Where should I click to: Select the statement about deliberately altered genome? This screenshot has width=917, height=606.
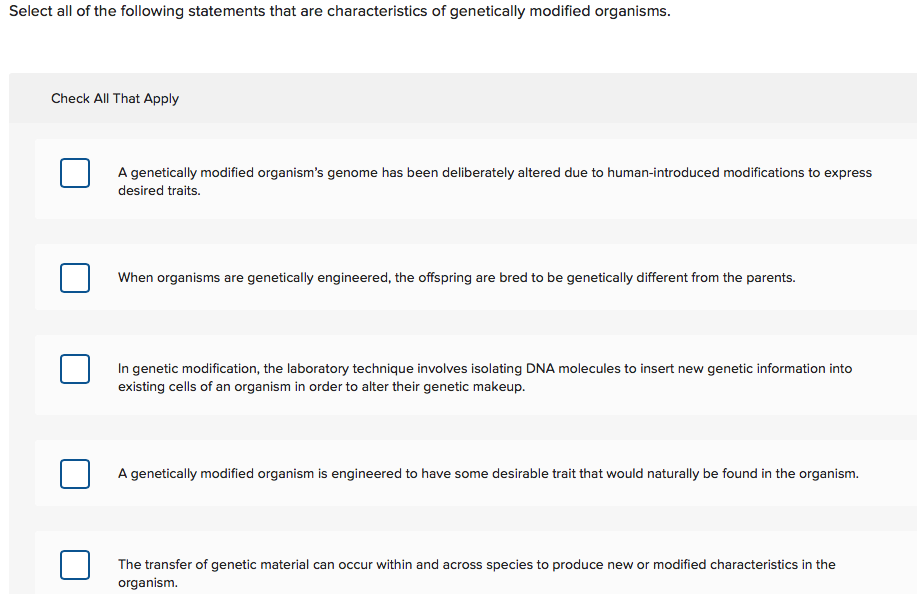coord(495,181)
